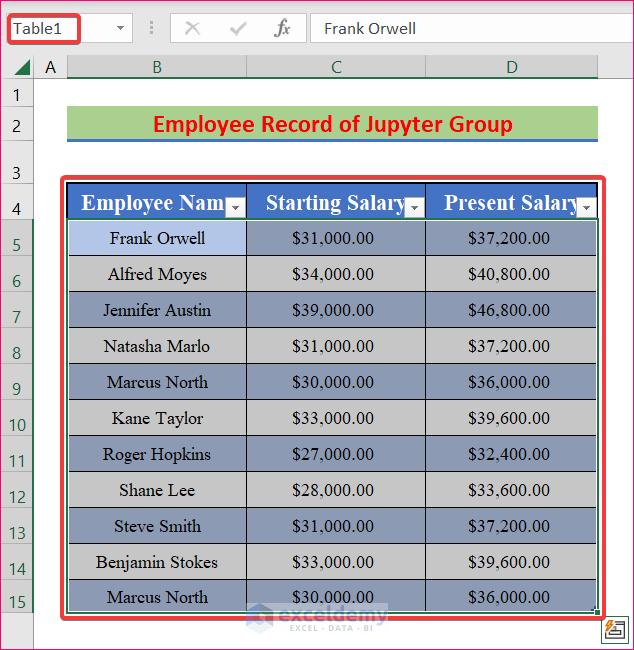
Task: Select column B header
Action: (x=157, y=67)
